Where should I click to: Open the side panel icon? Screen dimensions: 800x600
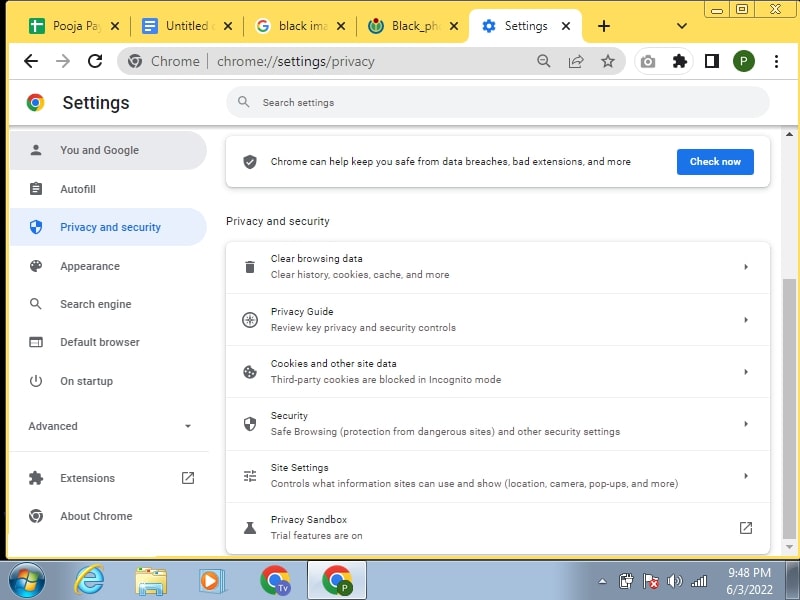pos(711,61)
